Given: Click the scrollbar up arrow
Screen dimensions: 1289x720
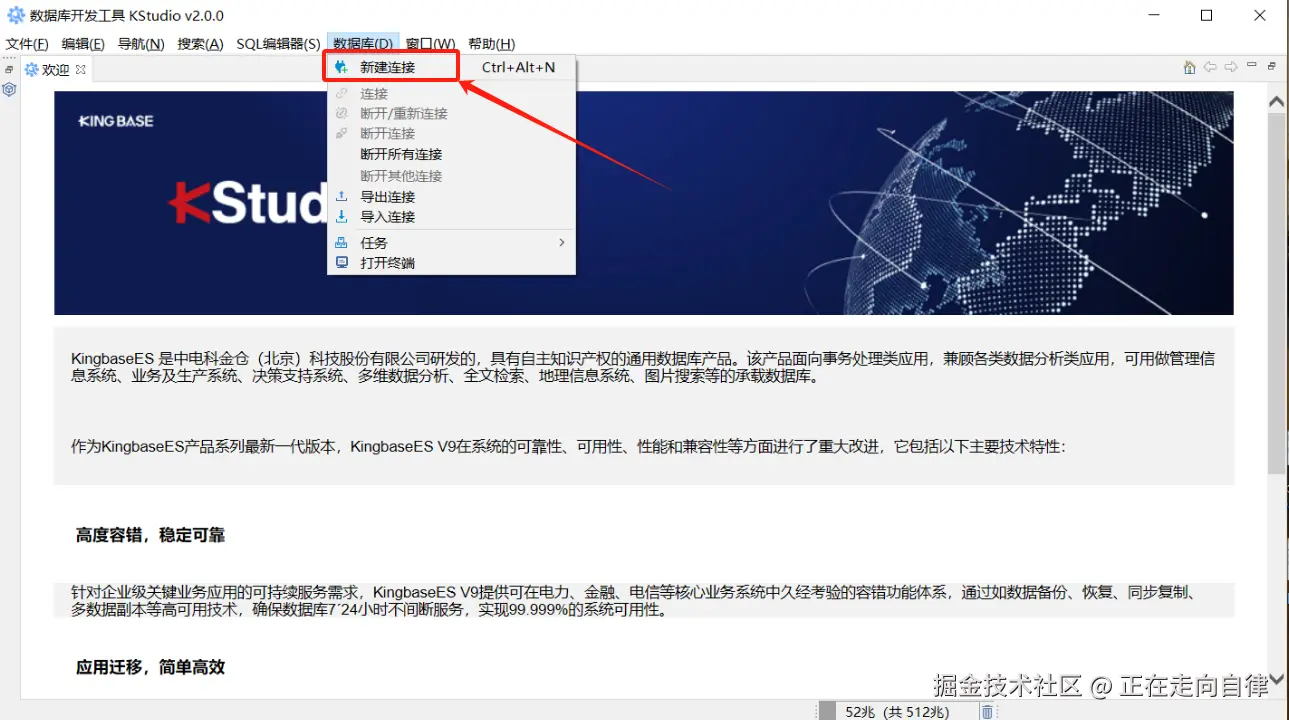Looking at the screenshot, I should click(1277, 101).
